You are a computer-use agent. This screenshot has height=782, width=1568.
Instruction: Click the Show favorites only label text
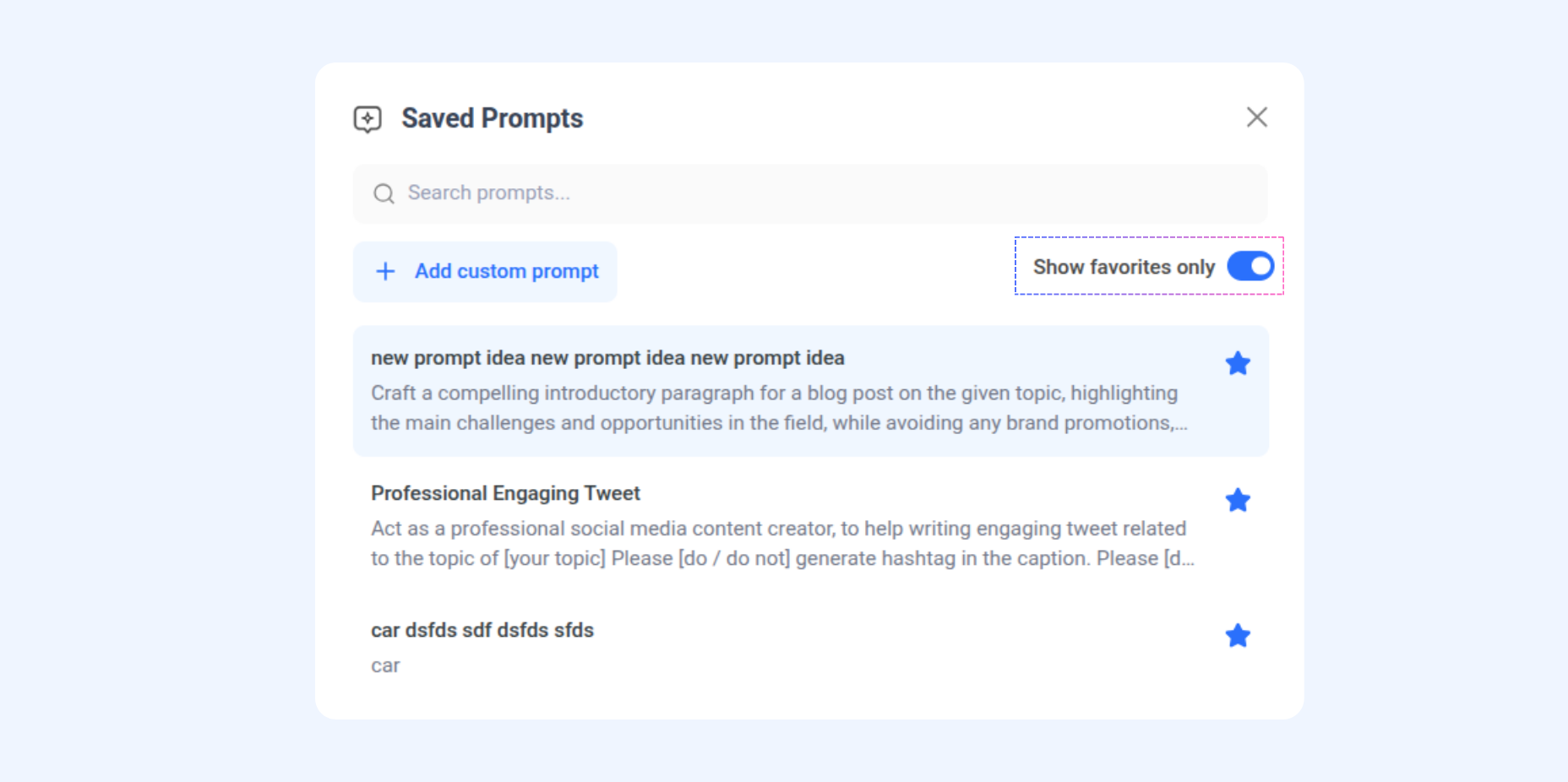pos(1123,267)
